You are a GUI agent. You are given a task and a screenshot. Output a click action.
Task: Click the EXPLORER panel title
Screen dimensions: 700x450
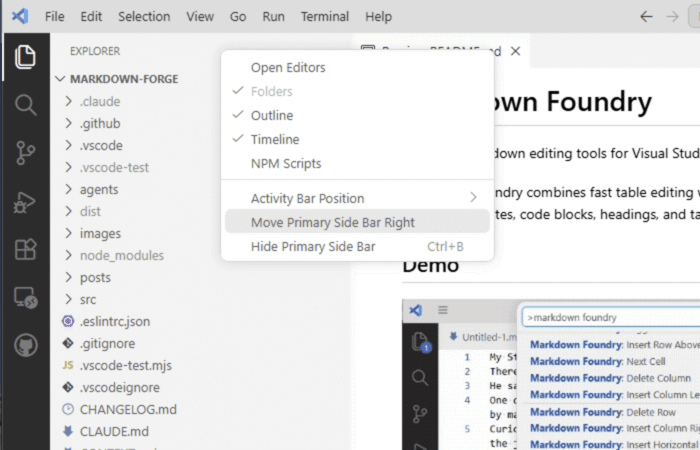coord(95,51)
